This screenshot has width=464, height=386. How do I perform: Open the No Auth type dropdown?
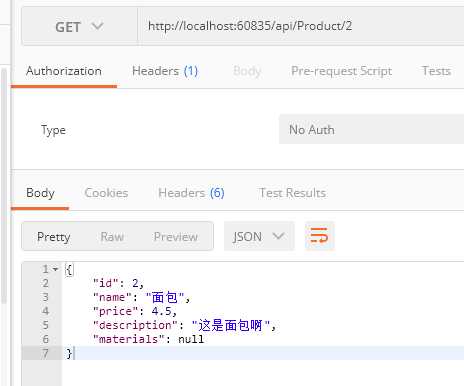(x=371, y=129)
